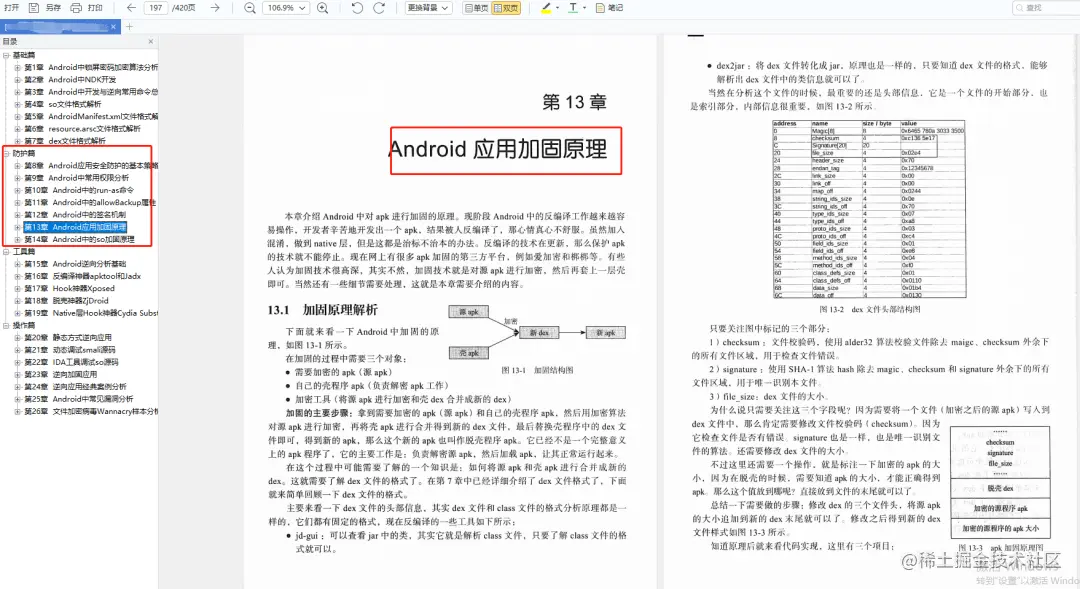Screen dimensions: 1080x589
Task: Open 第7章 dex文件格式解析
Action: (x=65, y=141)
